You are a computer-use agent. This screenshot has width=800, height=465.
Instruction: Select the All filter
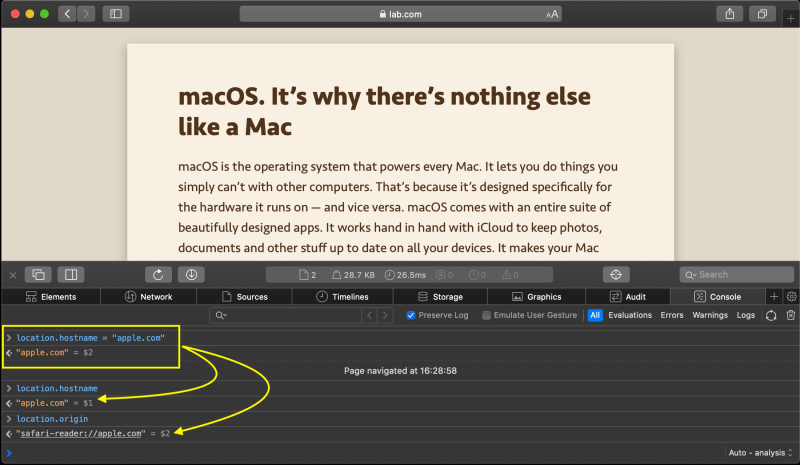[x=595, y=315]
